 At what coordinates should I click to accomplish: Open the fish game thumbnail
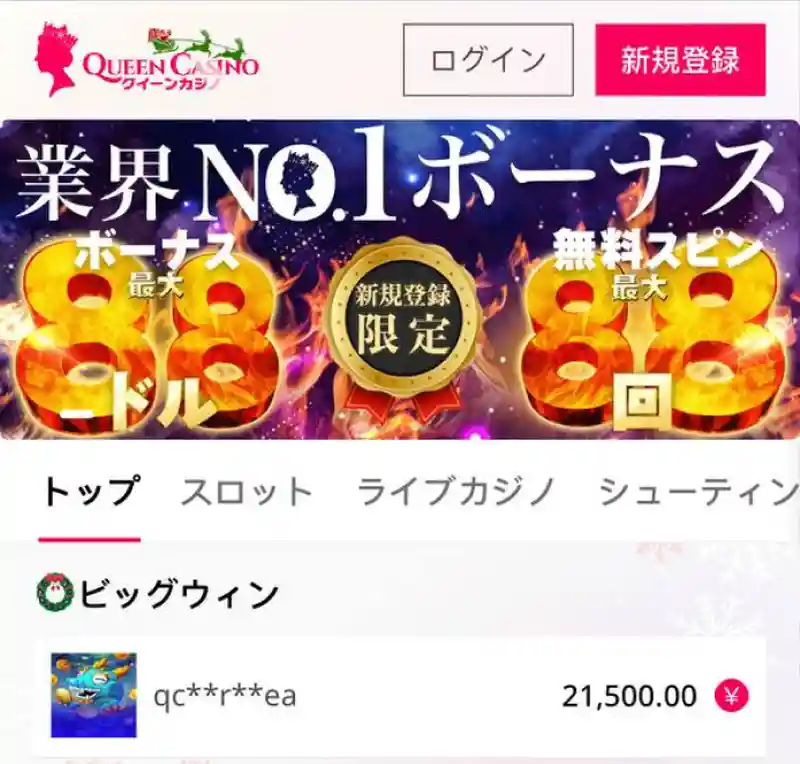click(x=94, y=695)
